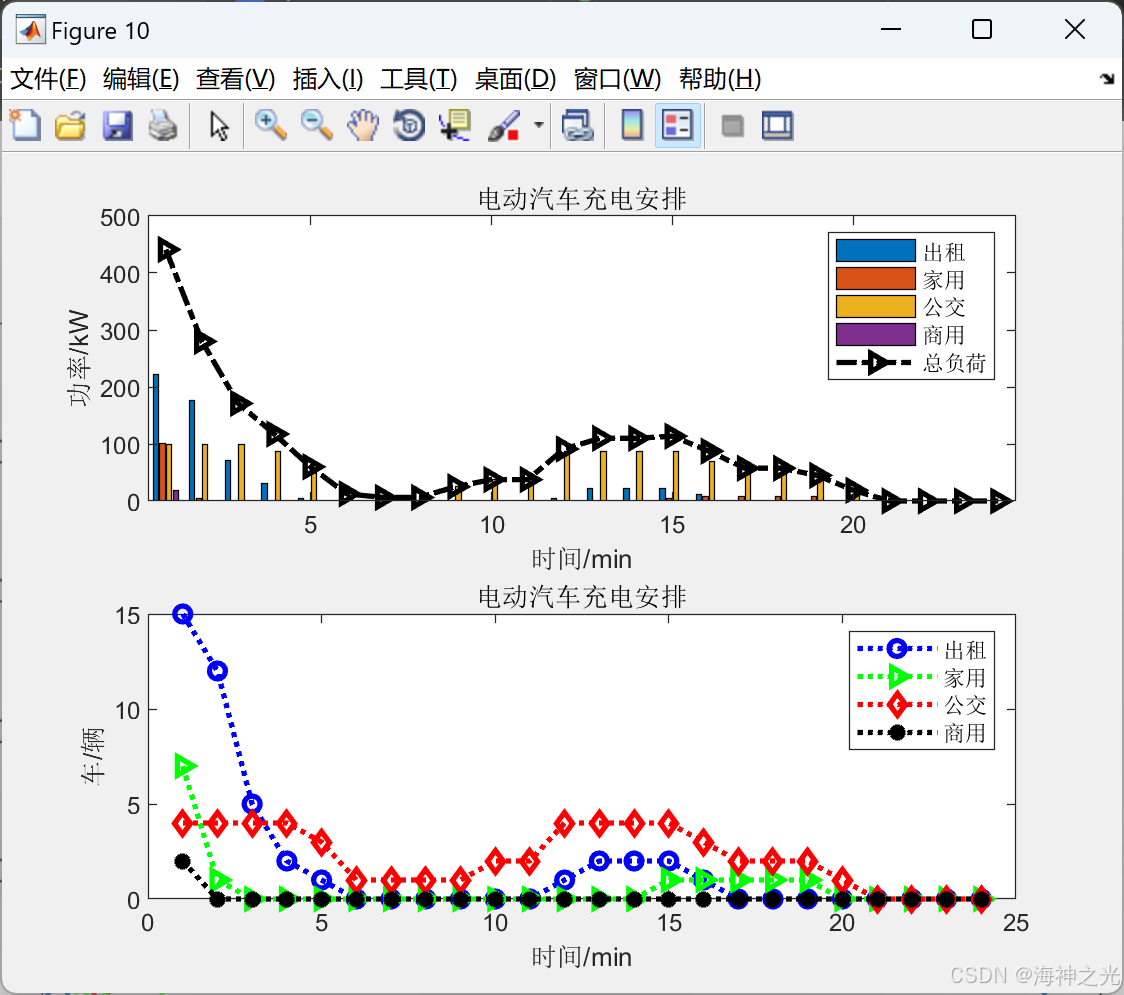Print the figure with the printer icon
The height and width of the screenshot is (995, 1124).
163,125
